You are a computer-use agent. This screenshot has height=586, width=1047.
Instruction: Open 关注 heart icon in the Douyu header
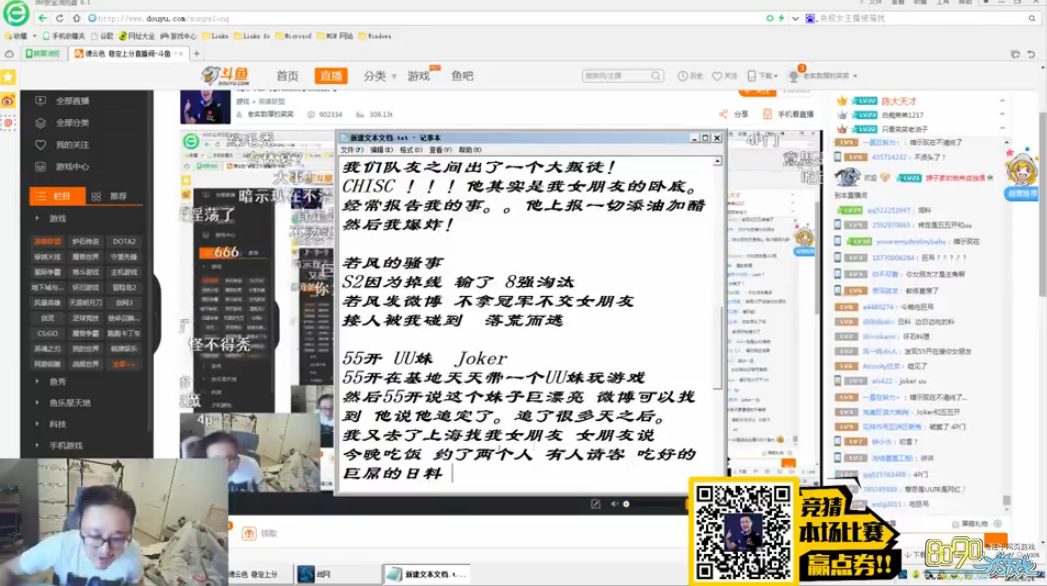coord(717,76)
